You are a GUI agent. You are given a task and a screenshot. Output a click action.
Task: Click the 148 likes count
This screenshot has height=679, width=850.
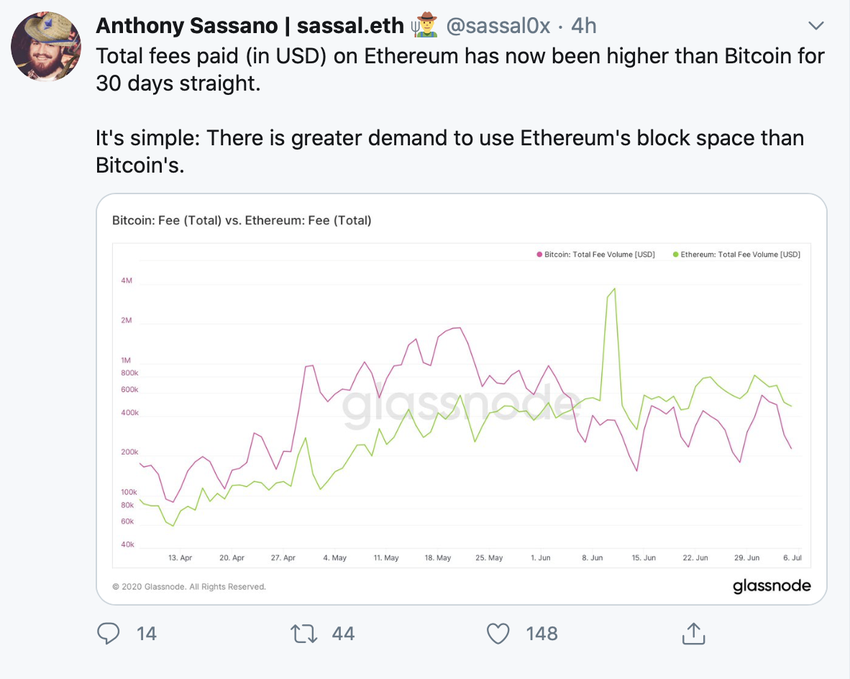(x=541, y=633)
